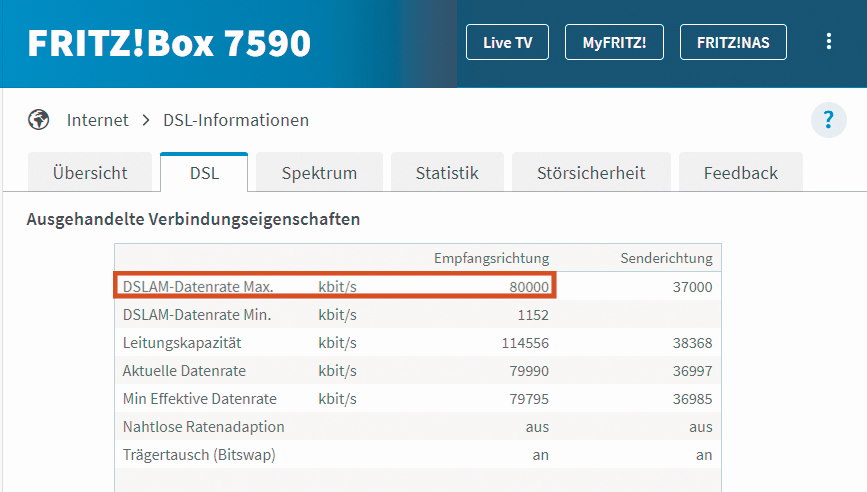The image size is (867, 492).
Task: Click the globe Internet icon
Action: (x=39, y=119)
